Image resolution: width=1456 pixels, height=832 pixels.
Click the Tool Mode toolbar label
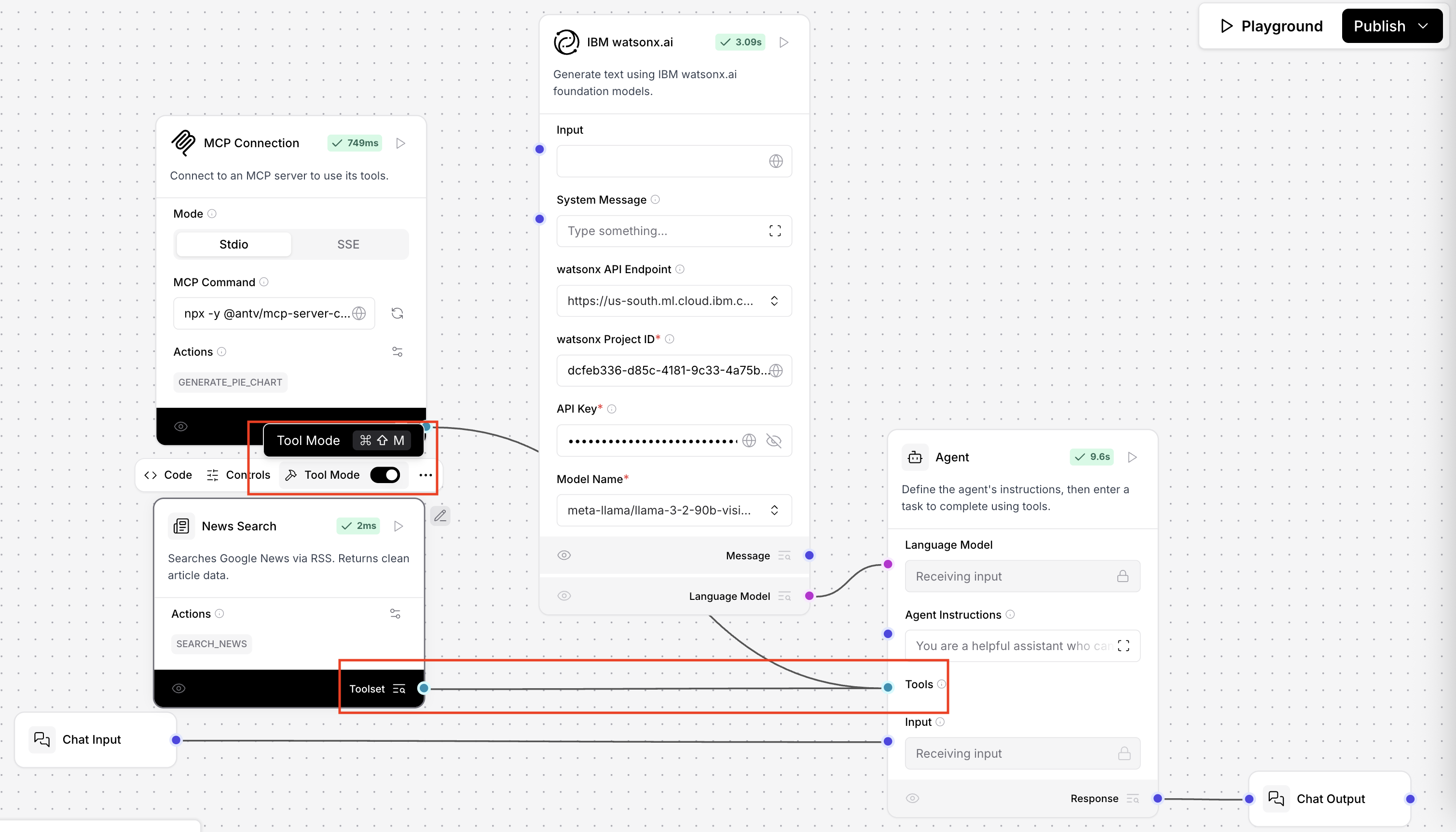pyautogui.click(x=332, y=475)
